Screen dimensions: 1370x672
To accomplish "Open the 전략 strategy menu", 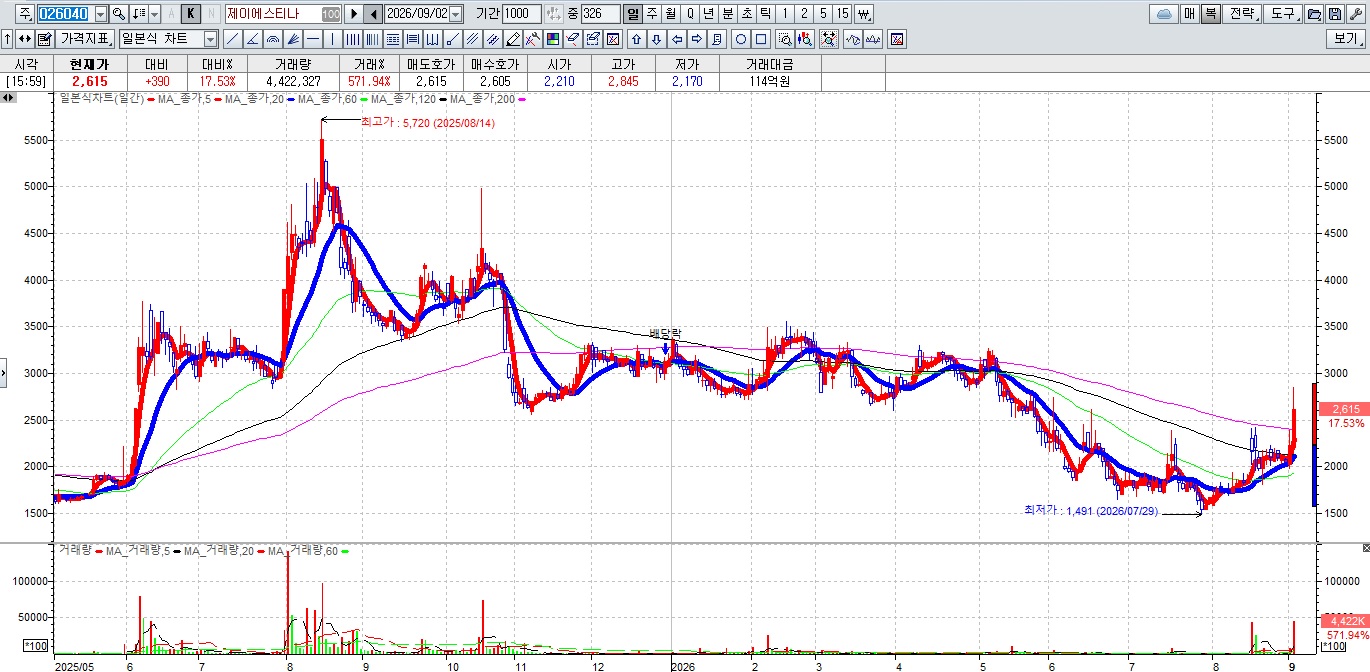I will pyautogui.click(x=1242, y=14).
